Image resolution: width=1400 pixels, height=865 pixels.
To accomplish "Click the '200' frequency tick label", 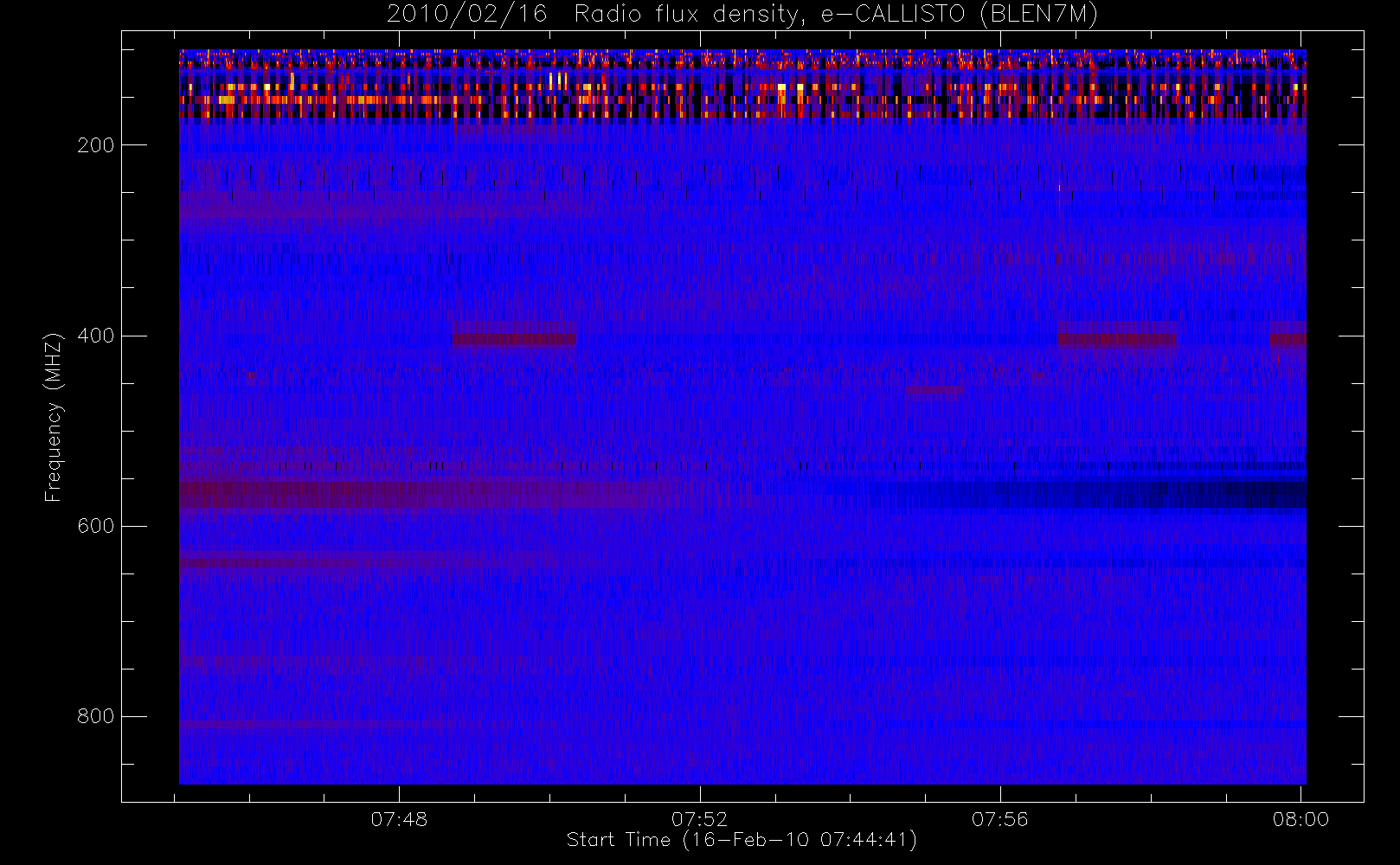I will (96, 145).
